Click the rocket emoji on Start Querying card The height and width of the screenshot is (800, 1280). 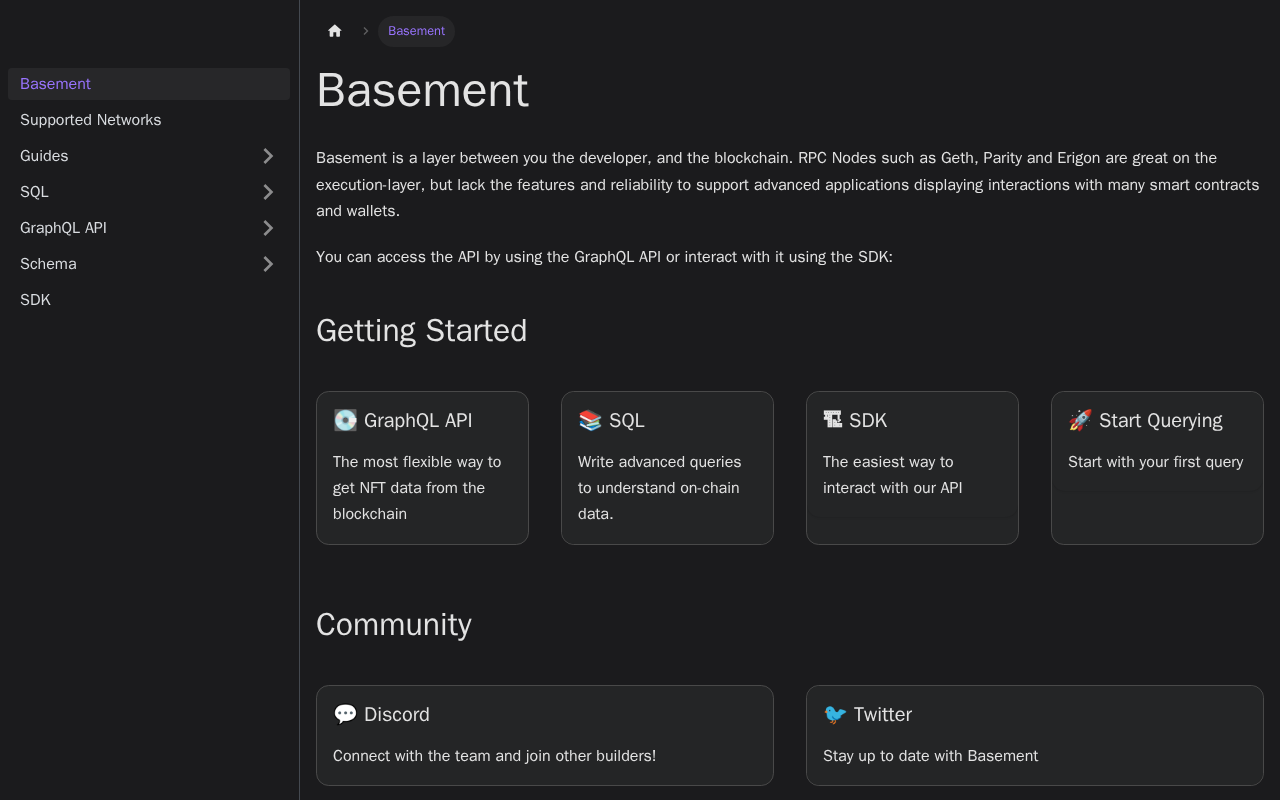tap(1080, 420)
